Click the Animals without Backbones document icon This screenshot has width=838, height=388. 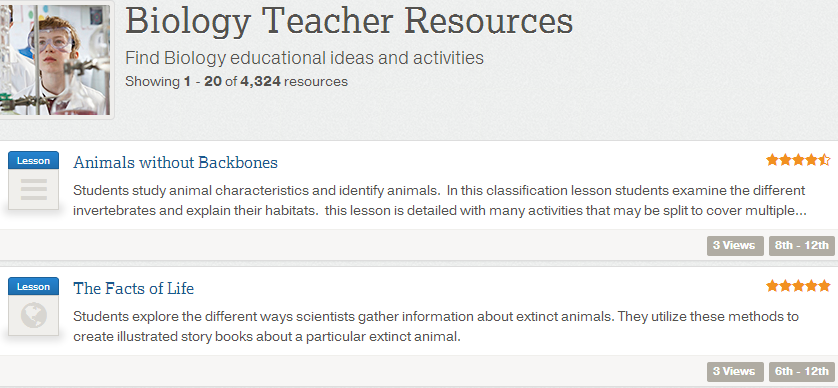[x=34, y=189]
